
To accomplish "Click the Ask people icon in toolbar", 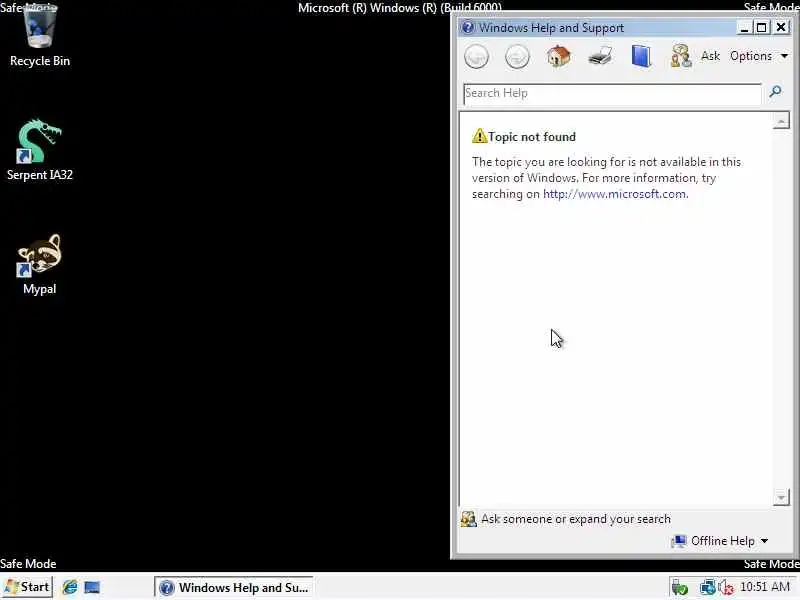I will pyautogui.click(x=681, y=56).
